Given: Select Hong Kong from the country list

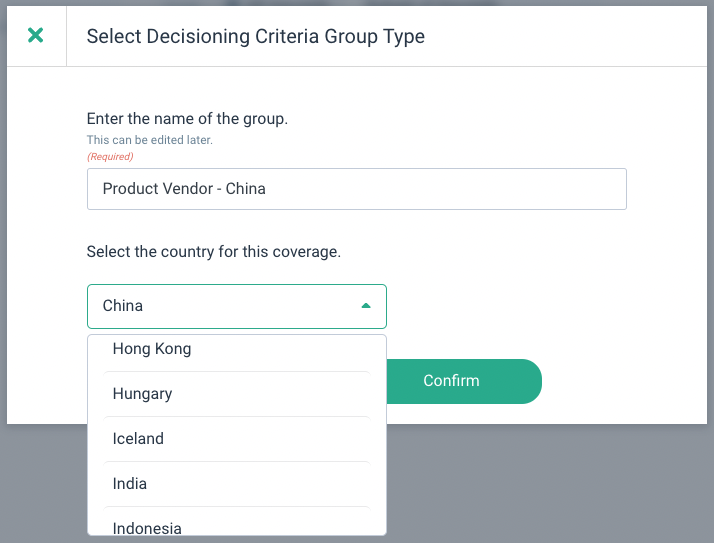Looking at the screenshot, I should 152,350.
